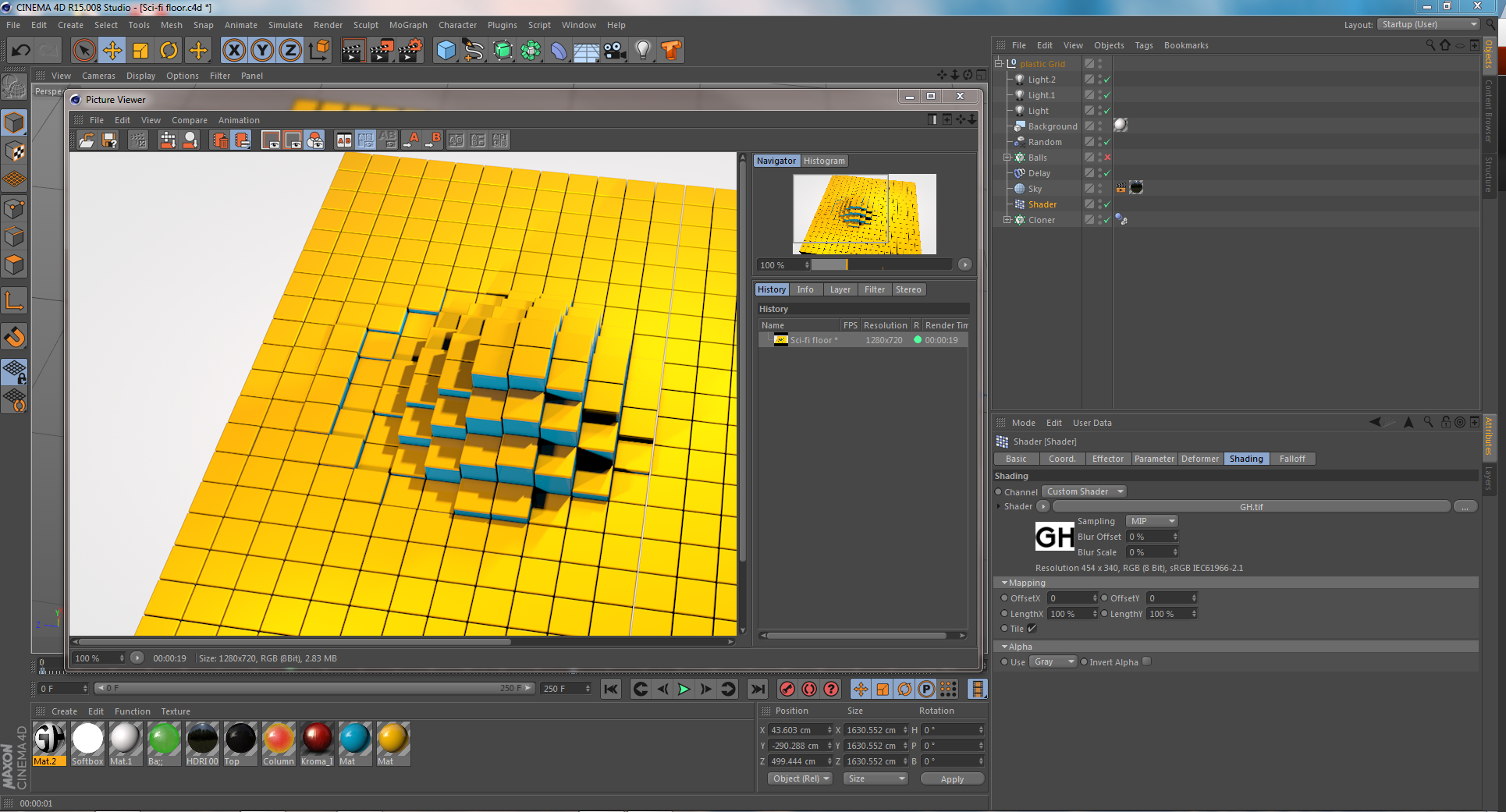1506x812 pixels.
Task: Click Autokeying button in timeline
Action: 809,689
